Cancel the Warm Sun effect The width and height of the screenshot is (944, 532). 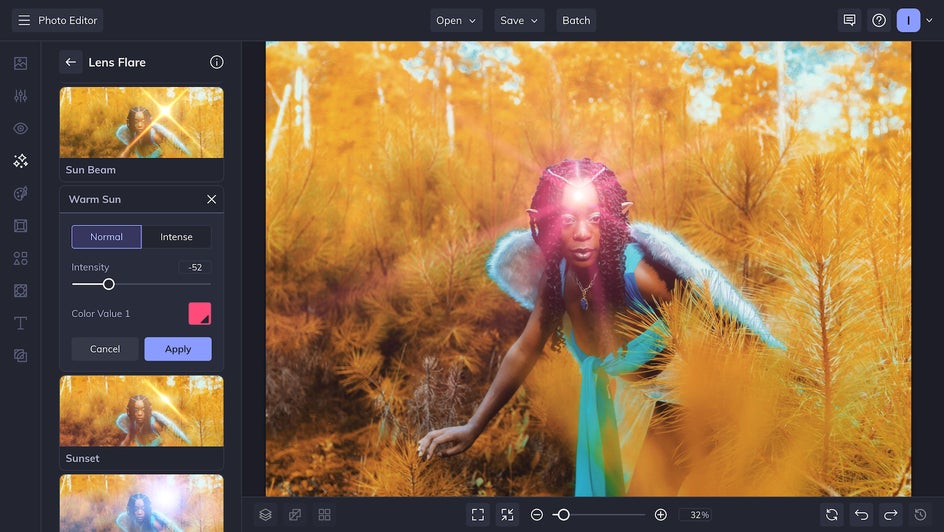[x=105, y=349]
